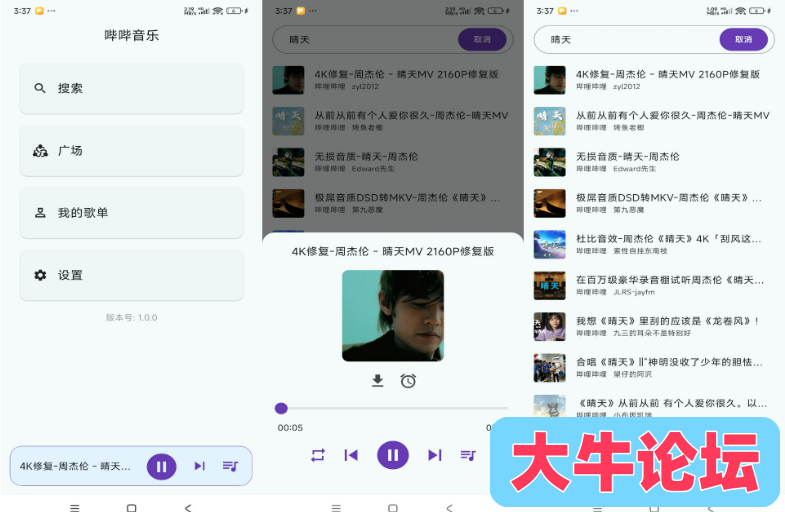Tap the home navigation square on home screen
The height and width of the screenshot is (512, 785).
[132, 507]
